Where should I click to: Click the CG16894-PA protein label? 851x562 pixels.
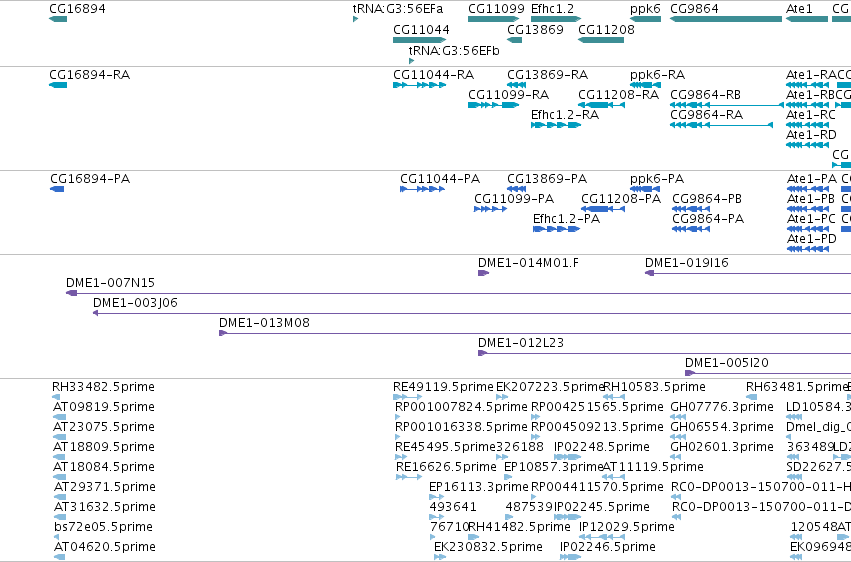[90, 178]
